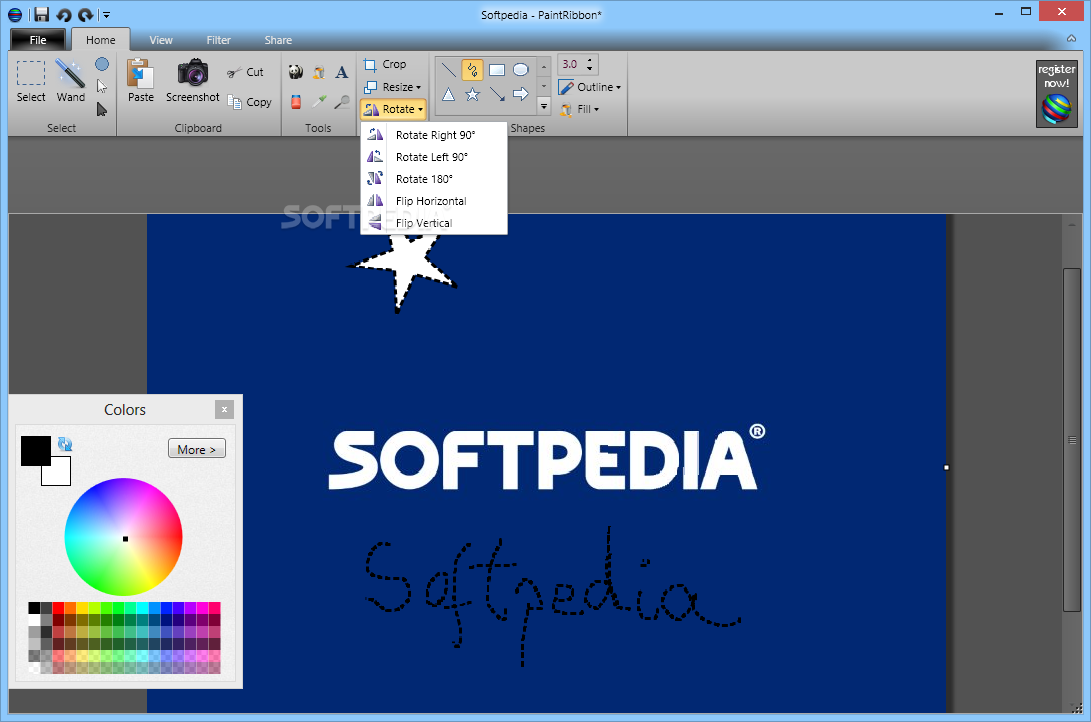Choose the diagonal arrow line shape

[497, 94]
